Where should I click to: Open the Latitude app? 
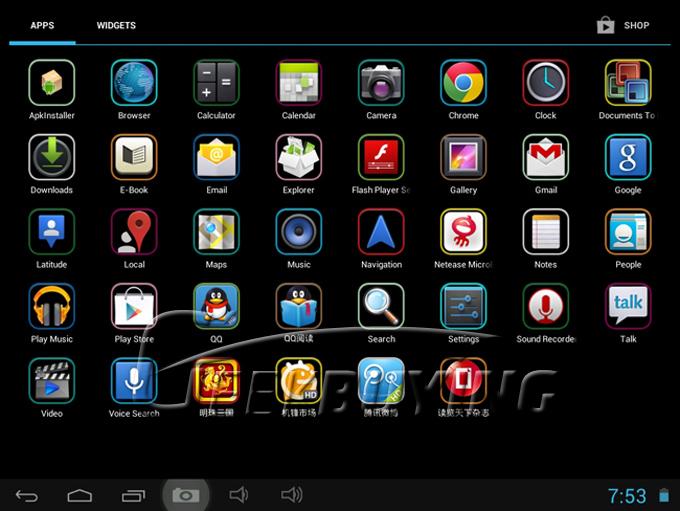click(x=52, y=232)
